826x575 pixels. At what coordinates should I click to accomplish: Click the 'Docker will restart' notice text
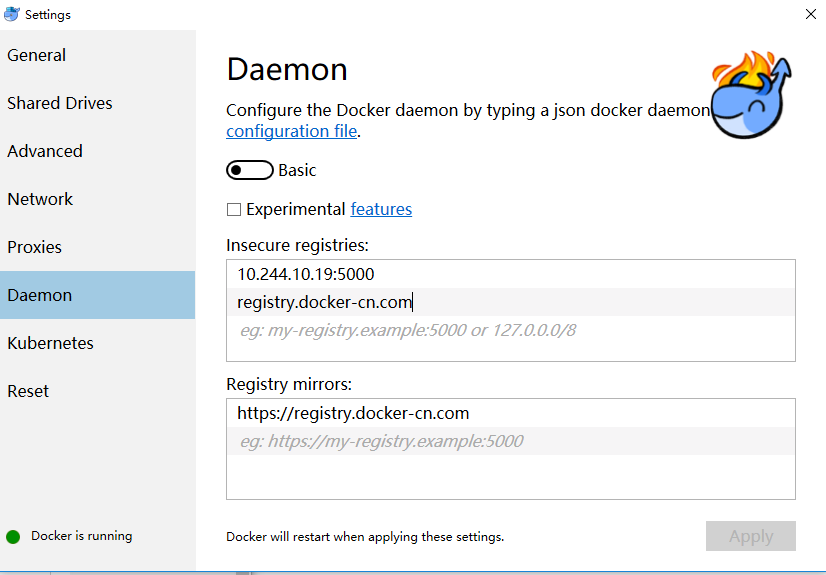(x=365, y=537)
